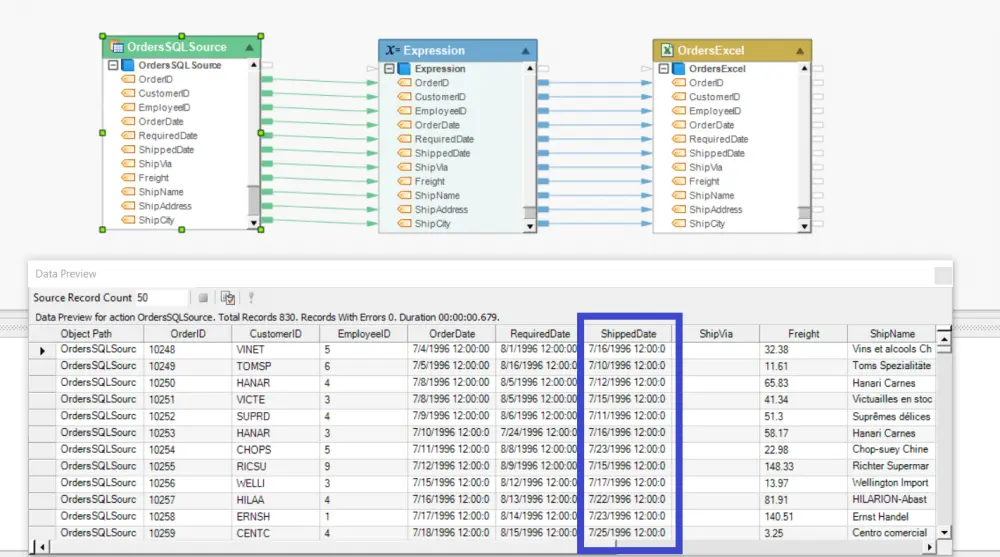This screenshot has height=557, width=1000.
Task: Select EmployeeID field icon in OrdersExcel object
Action: (x=679, y=110)
